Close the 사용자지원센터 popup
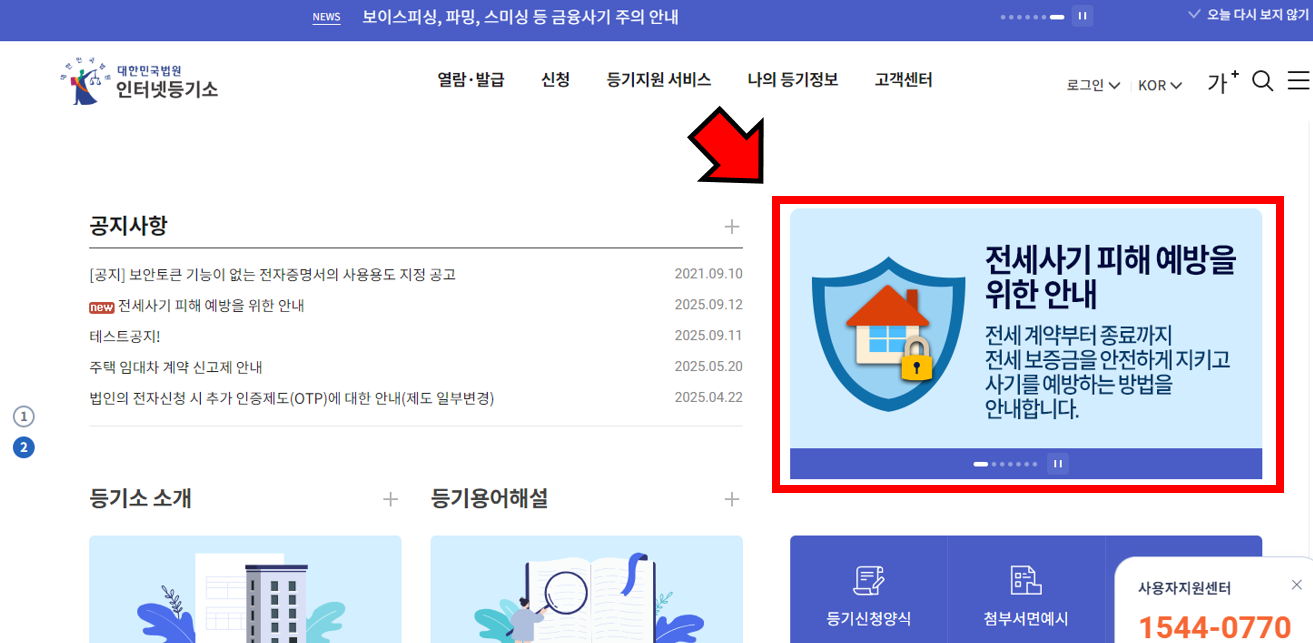The height and width of the screenshot is (643, 1313). pos(1297,585)
